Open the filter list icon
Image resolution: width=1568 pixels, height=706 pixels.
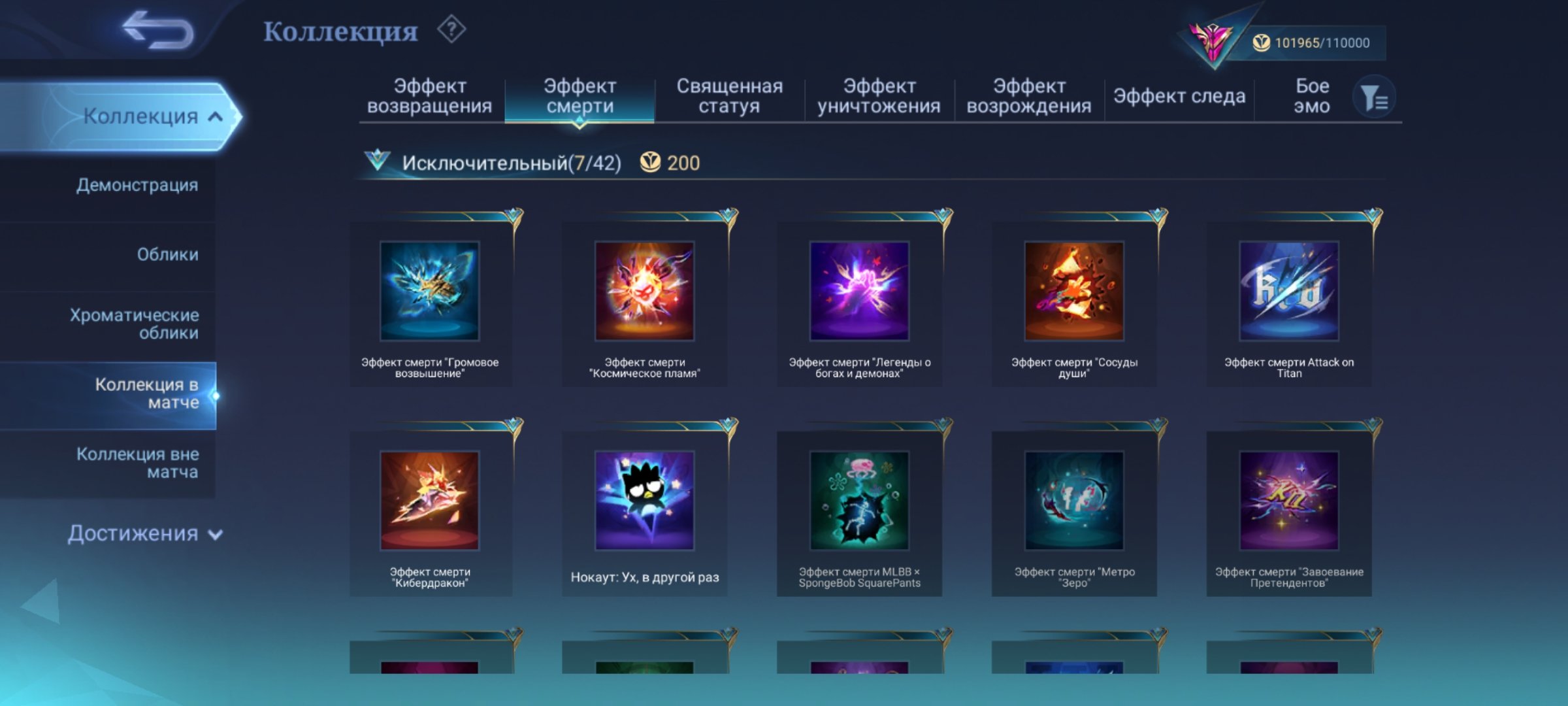(x=1375, y=97)
